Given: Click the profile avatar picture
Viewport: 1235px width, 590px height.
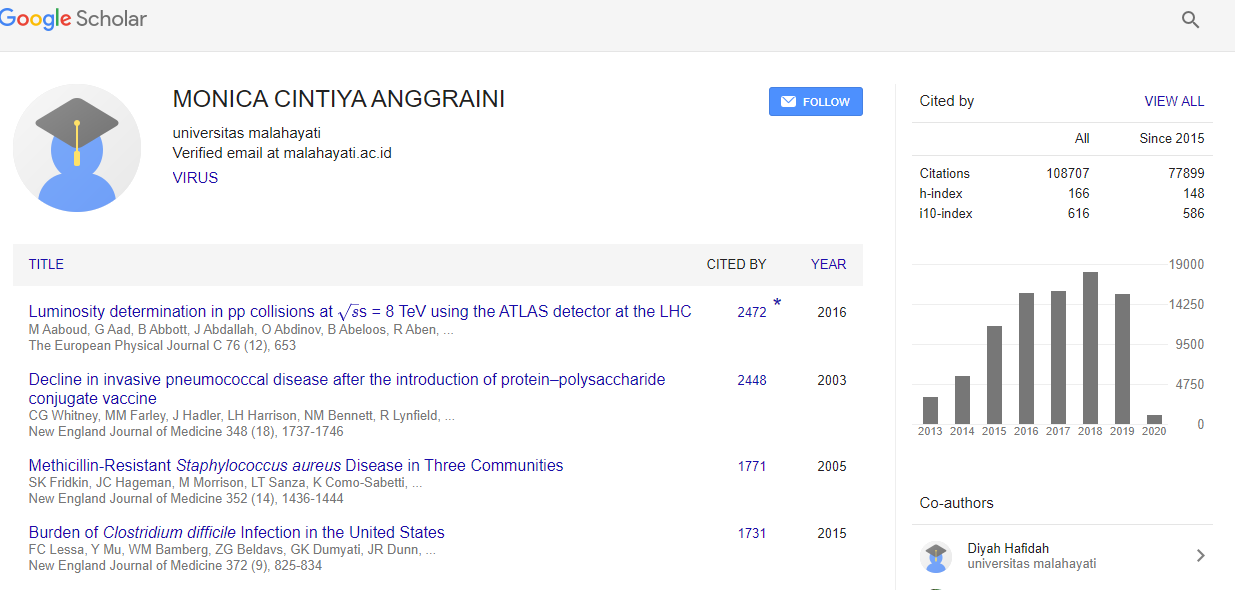Looking at the screenshot, I should 77,148.
